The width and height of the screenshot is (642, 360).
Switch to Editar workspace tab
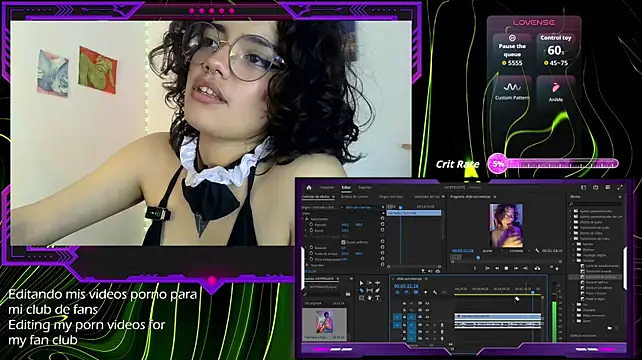click(x=346, y=188)
